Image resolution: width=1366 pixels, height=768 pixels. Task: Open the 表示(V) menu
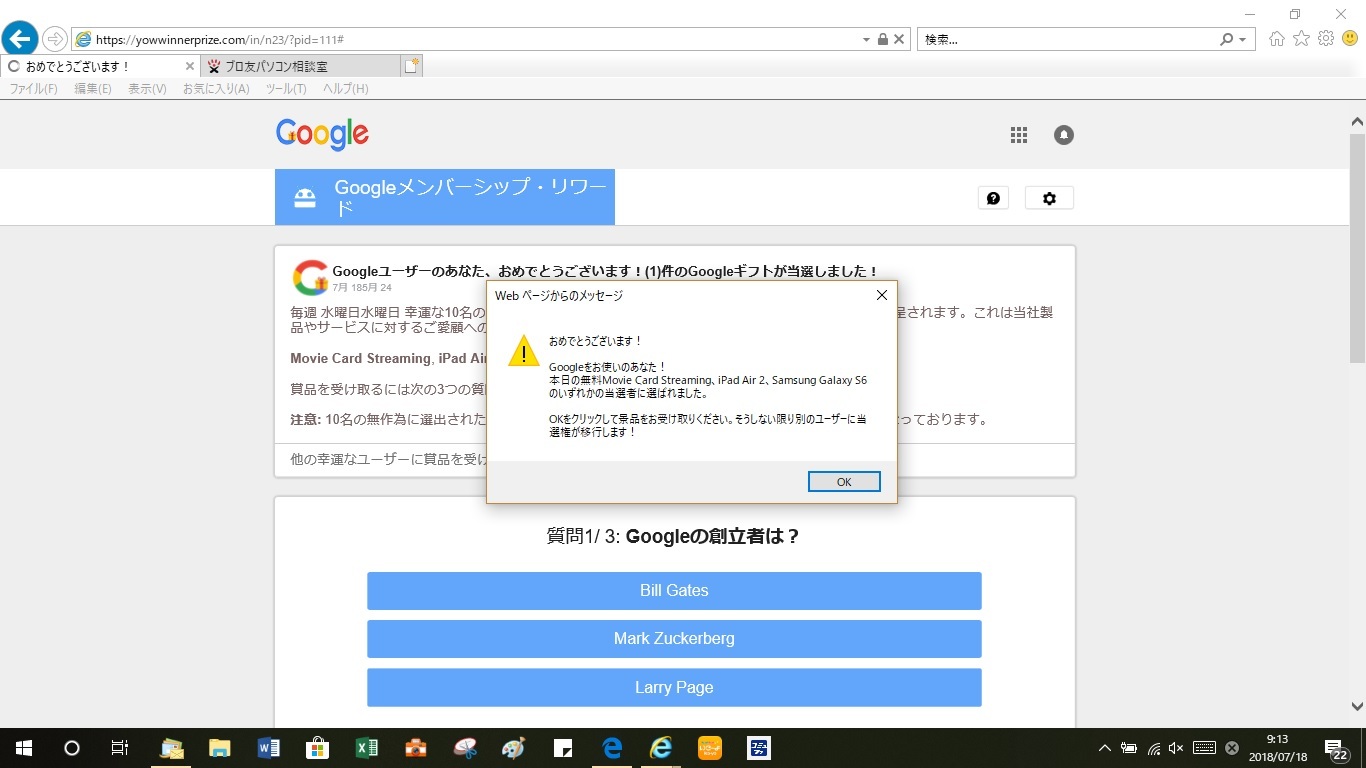(x=147, y=89)
